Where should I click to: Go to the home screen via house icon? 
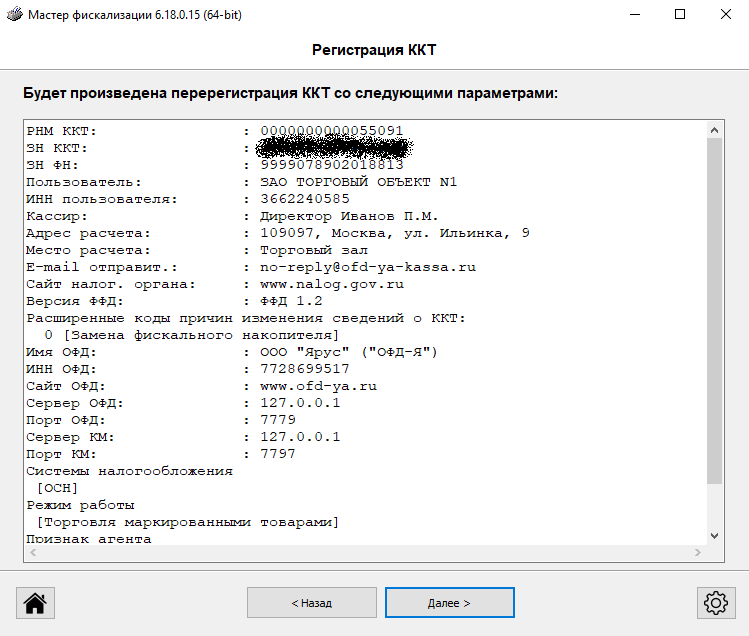tap(35, 603)
